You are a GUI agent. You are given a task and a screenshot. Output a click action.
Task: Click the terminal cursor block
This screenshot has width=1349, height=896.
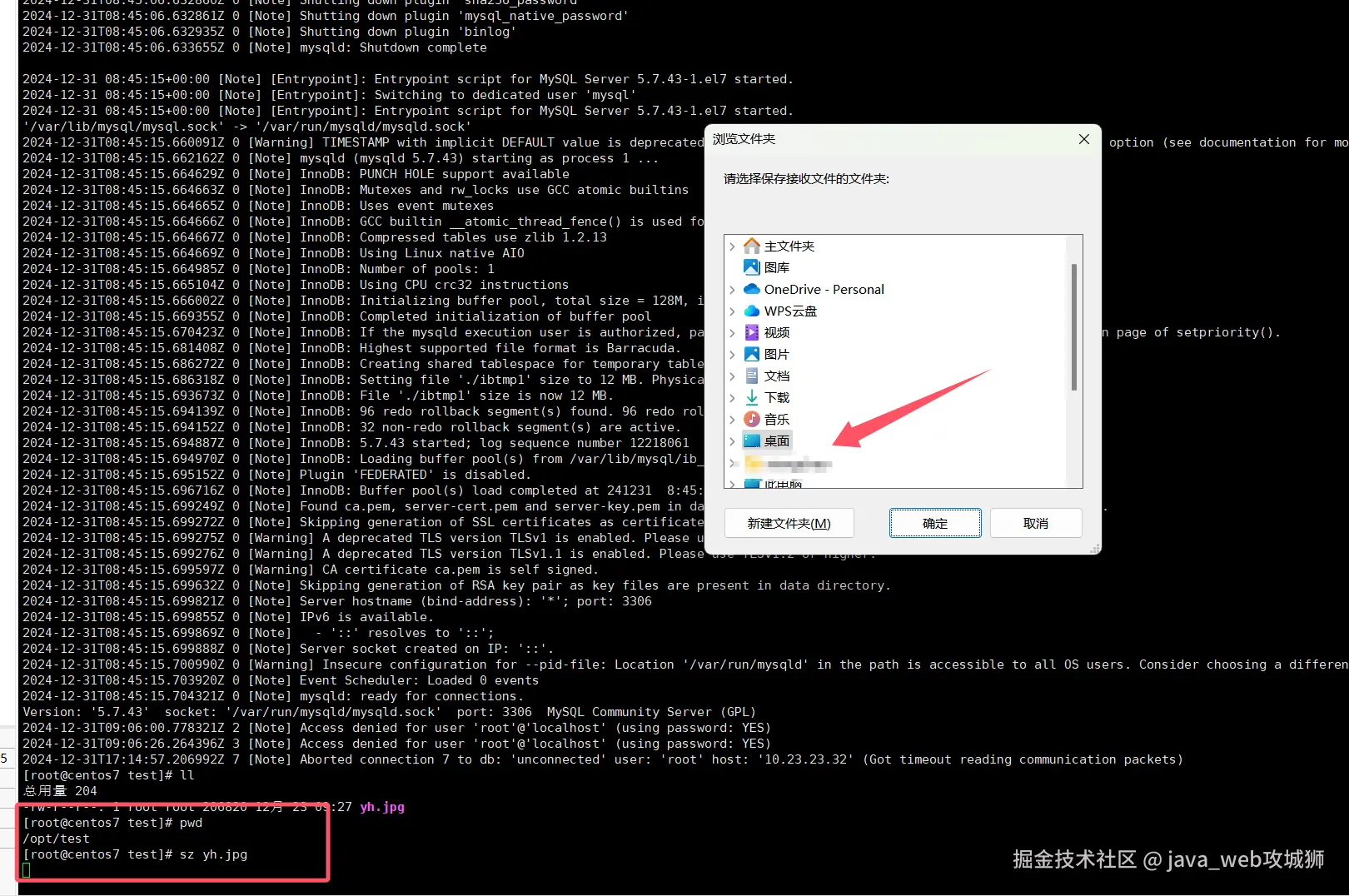click(26, 870)
